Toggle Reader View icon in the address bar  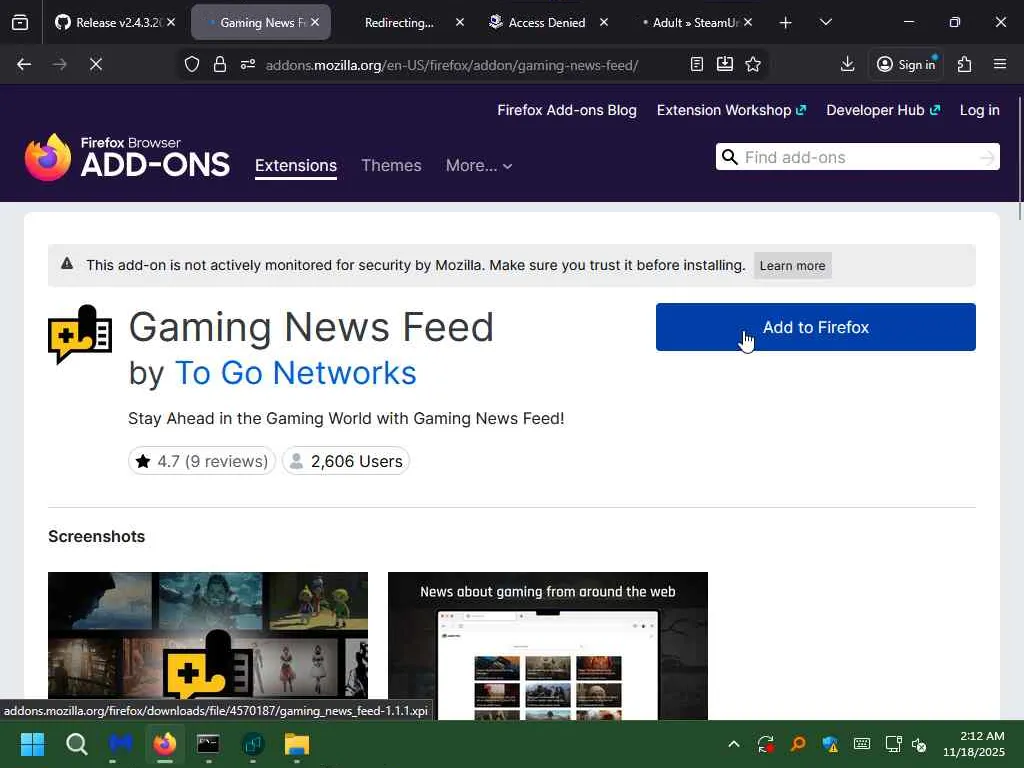[697, 64]
